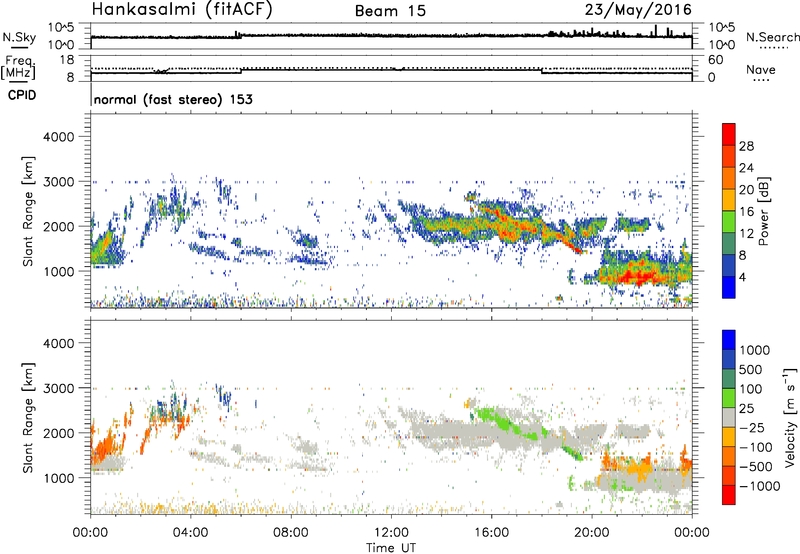Click the 'Power [dB]' colorbar label

[x=763, y=211]
